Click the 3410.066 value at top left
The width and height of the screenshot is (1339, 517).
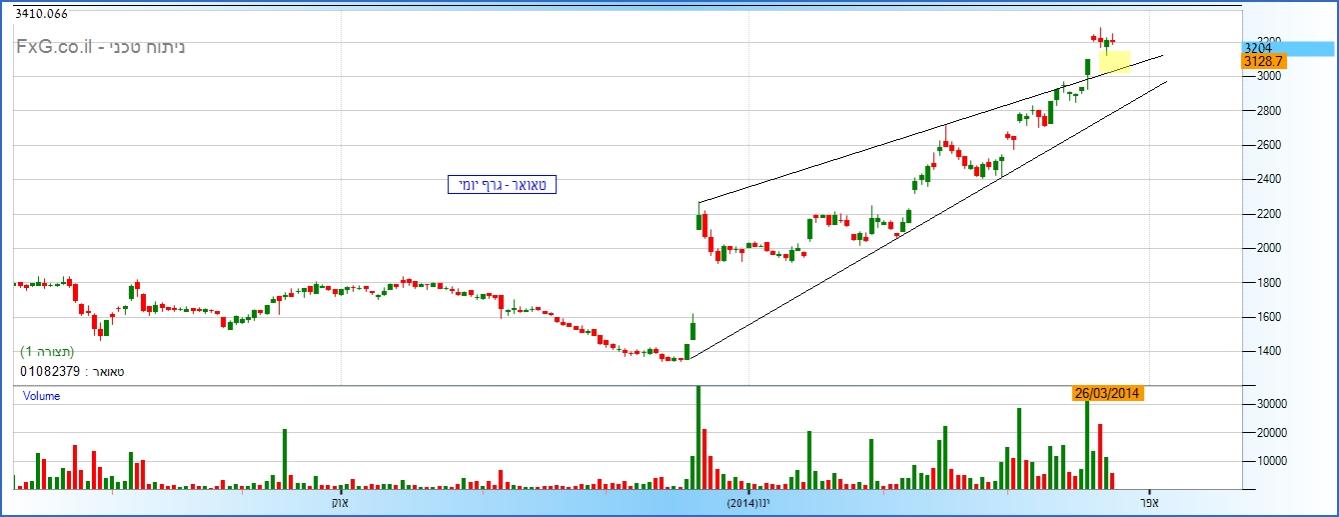42,12
